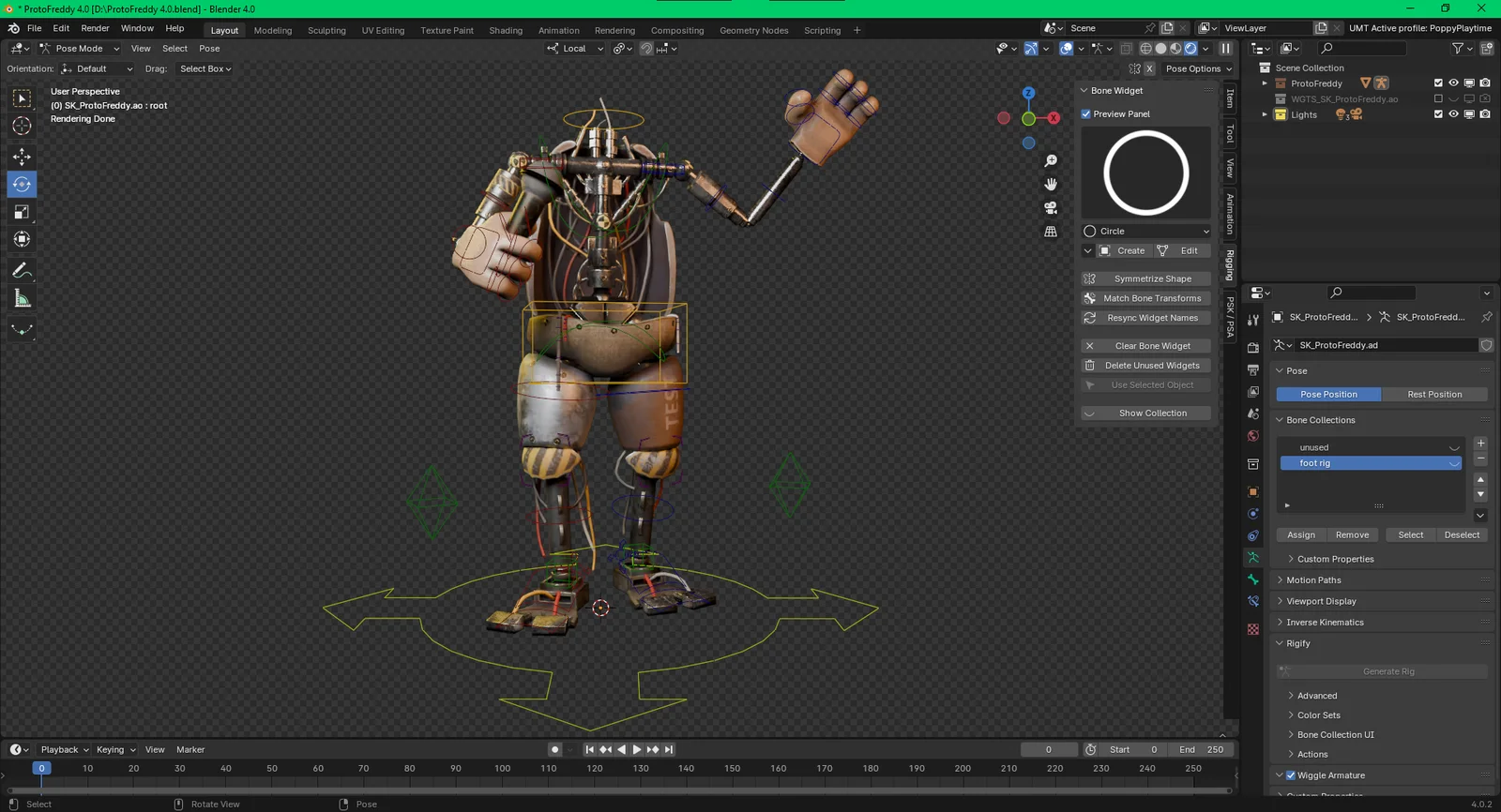Screen dimensions: 1501x812
Task: Open the Texture properties checker icon
Action: pyautogui.click(x=1253, y=629)
